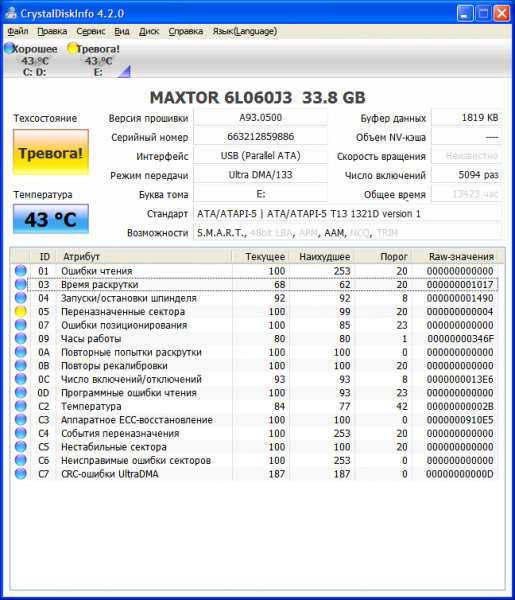Open the Правка menu

pyautogui.click(x=52, y=31)
